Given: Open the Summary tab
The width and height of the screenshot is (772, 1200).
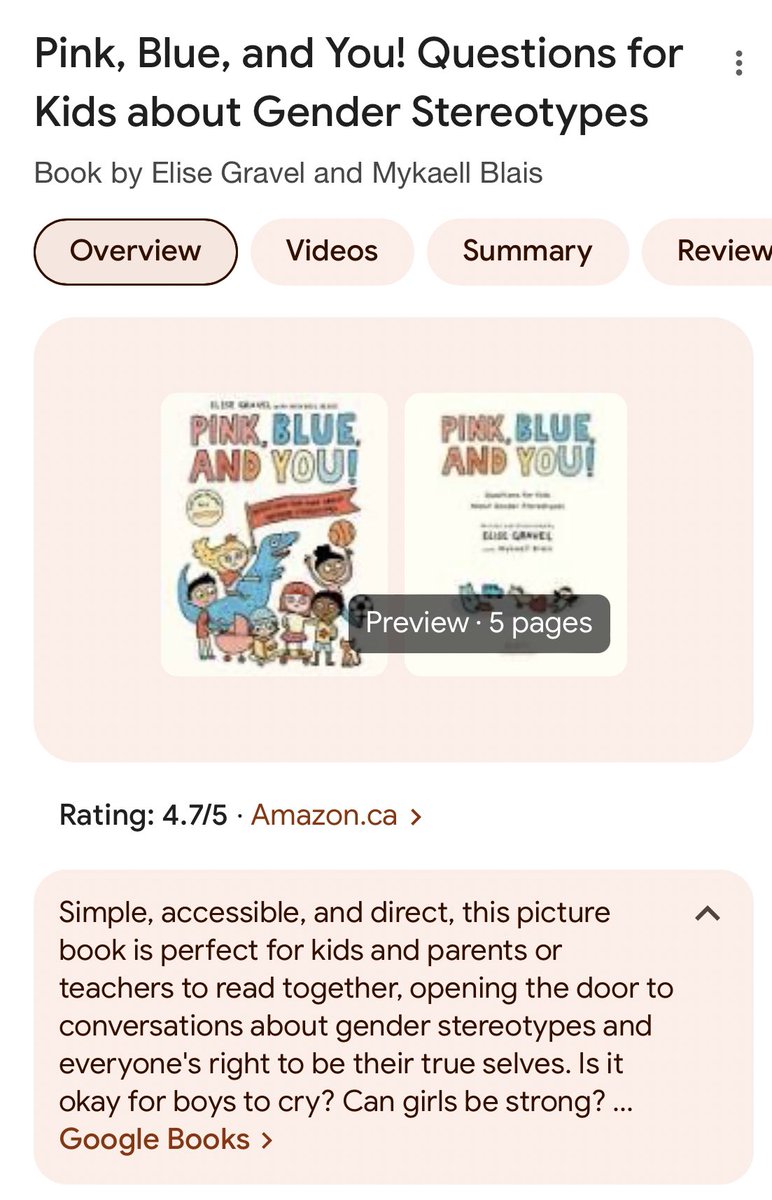Looking at the screenshot, I should 527,251.
